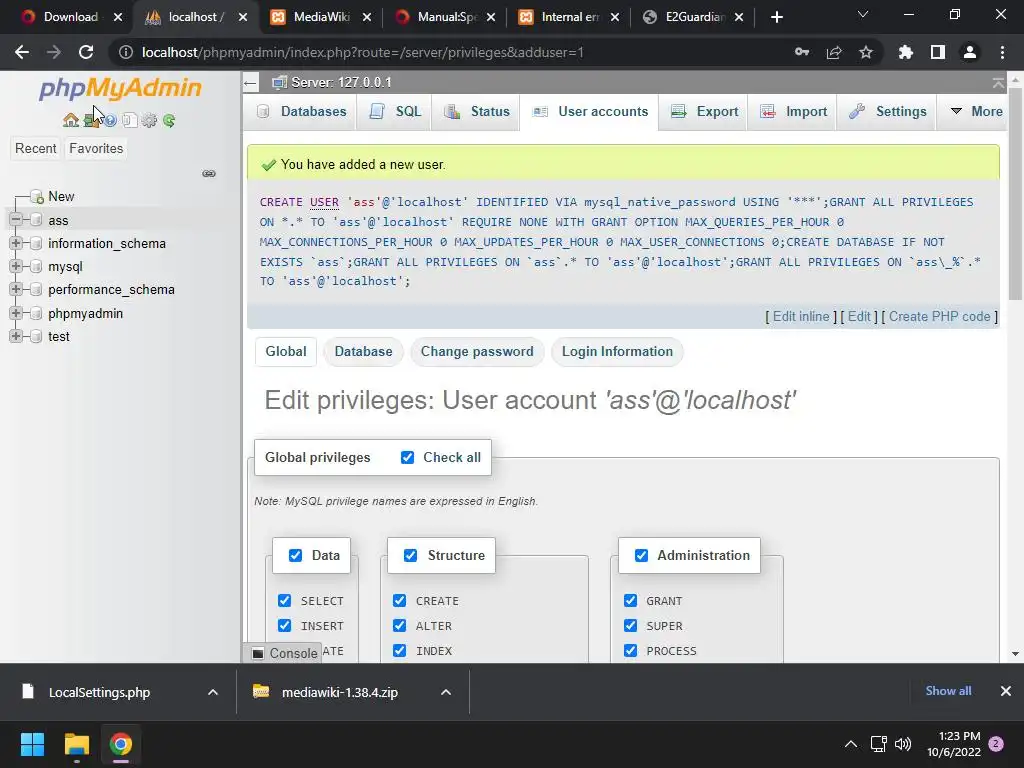Viewport: 1024px width, 768px height.
Task: Toggle the Structure privileges group checkbox
Action: click(x=410, y=555)
